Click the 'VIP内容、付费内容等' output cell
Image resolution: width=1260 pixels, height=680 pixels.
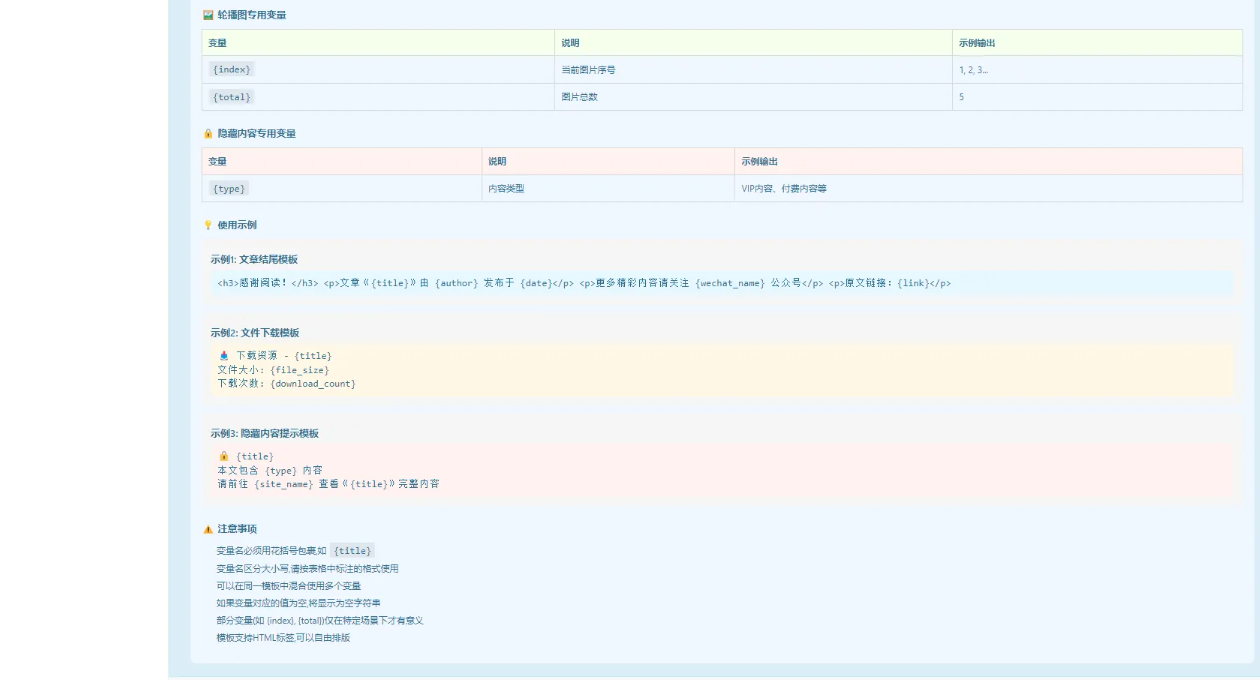pos(988,188)
